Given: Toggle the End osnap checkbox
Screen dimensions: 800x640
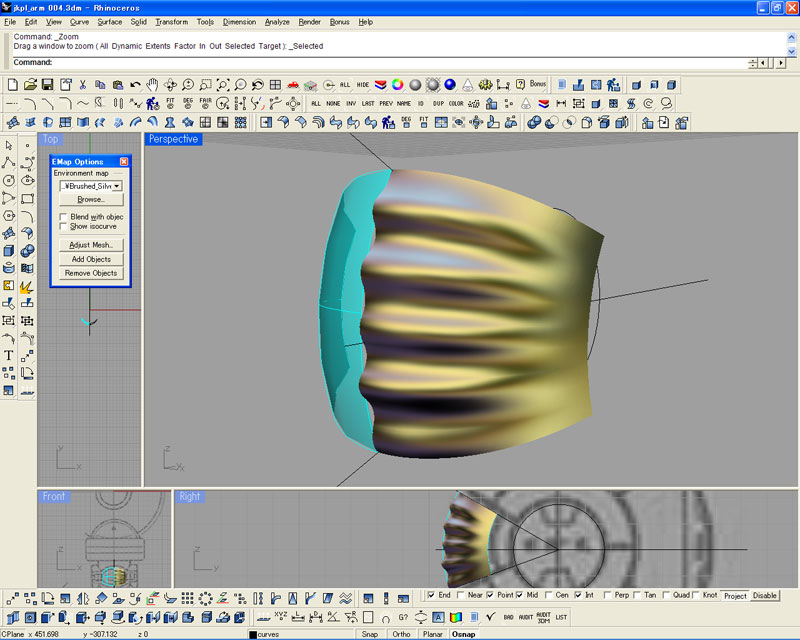Looking at the screenshot, I should coord(432,595).
